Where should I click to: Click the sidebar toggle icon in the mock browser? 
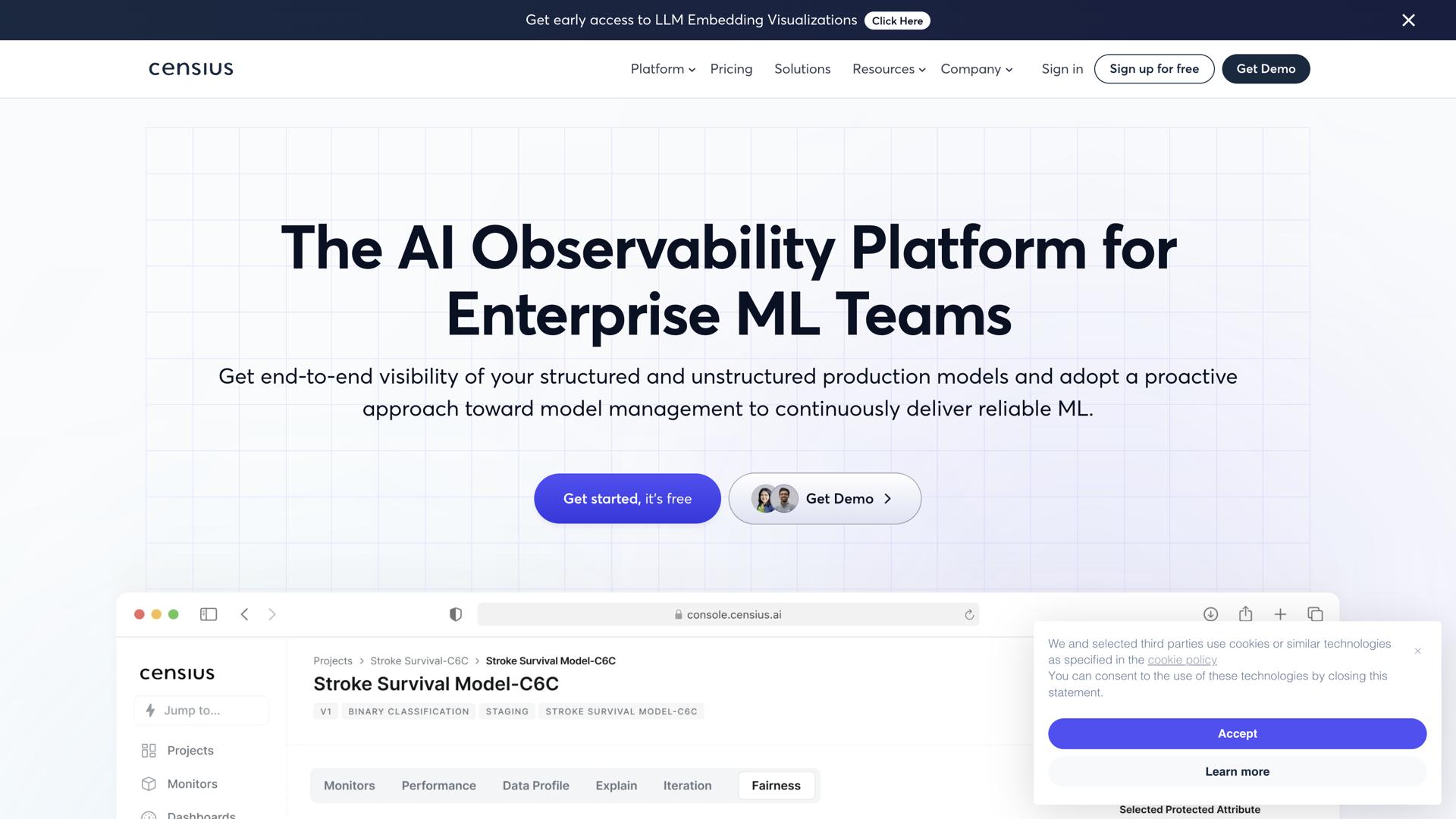209,614
